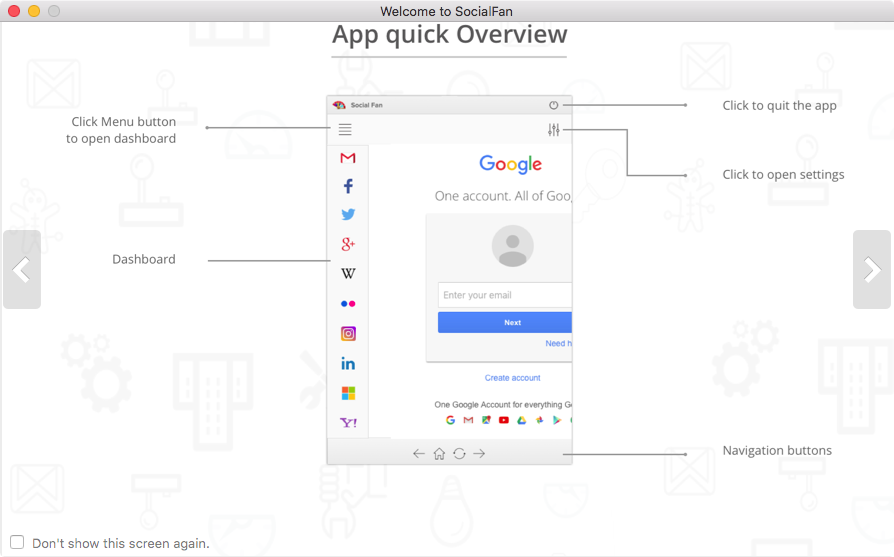
Task: Click the Create account link
Action: click(x=513, y=378)
